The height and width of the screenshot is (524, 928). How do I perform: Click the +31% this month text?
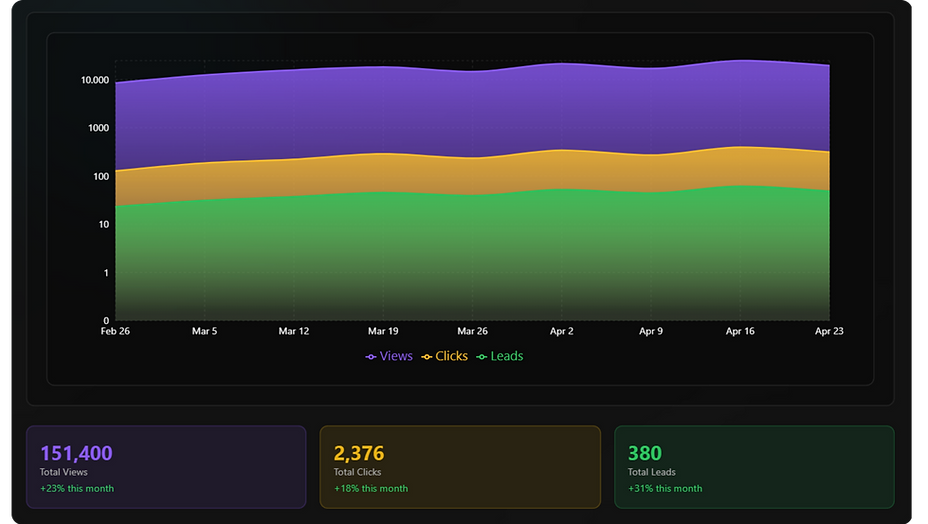(x=665, y=488)
